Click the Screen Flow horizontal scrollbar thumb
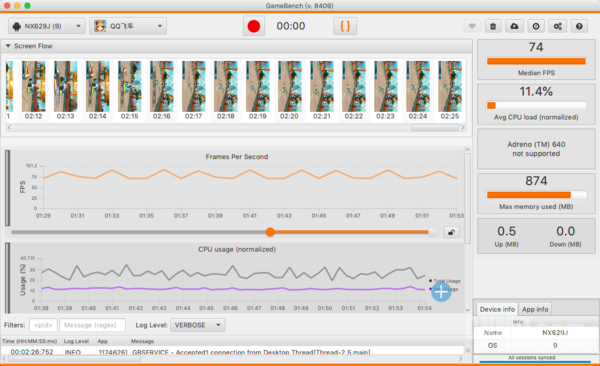Screen dimensions: 600x366 point(435,127)
